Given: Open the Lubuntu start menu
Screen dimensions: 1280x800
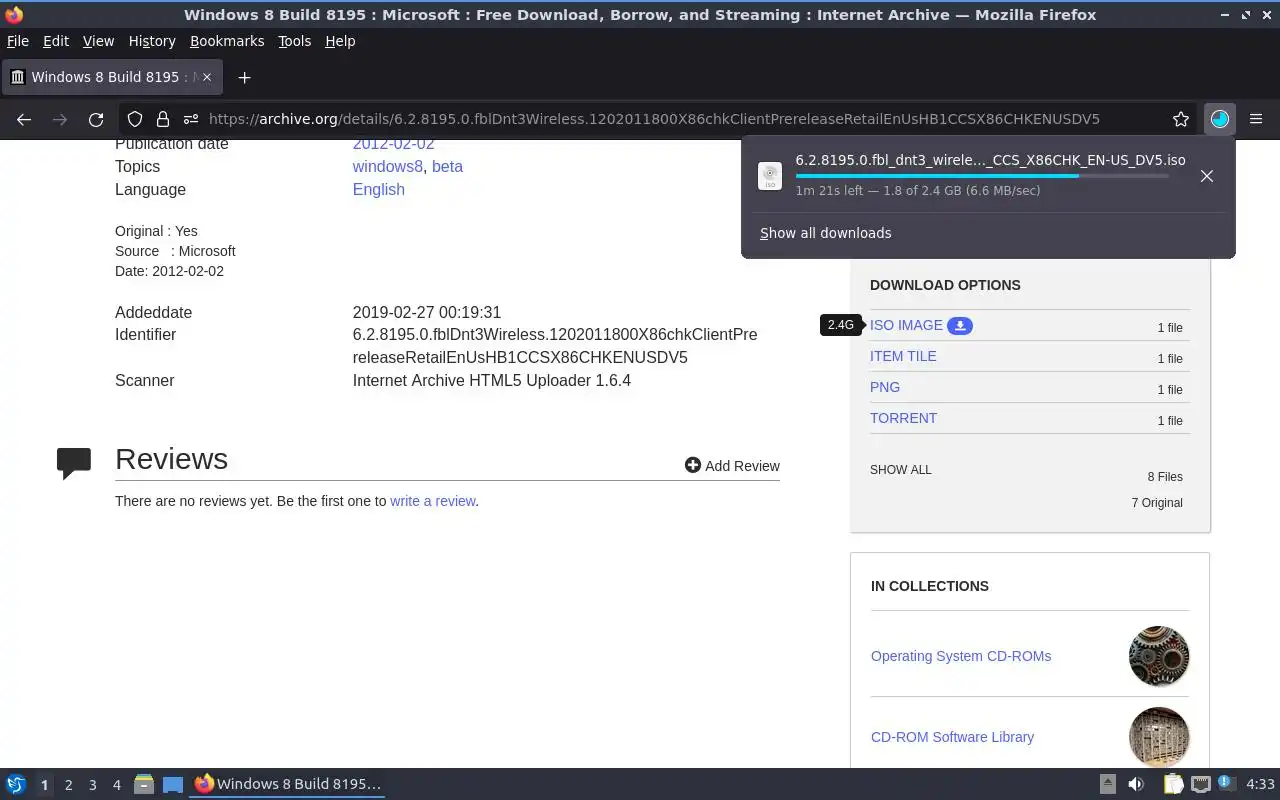Looking at the screenshot, I should [x=16, y=785].
